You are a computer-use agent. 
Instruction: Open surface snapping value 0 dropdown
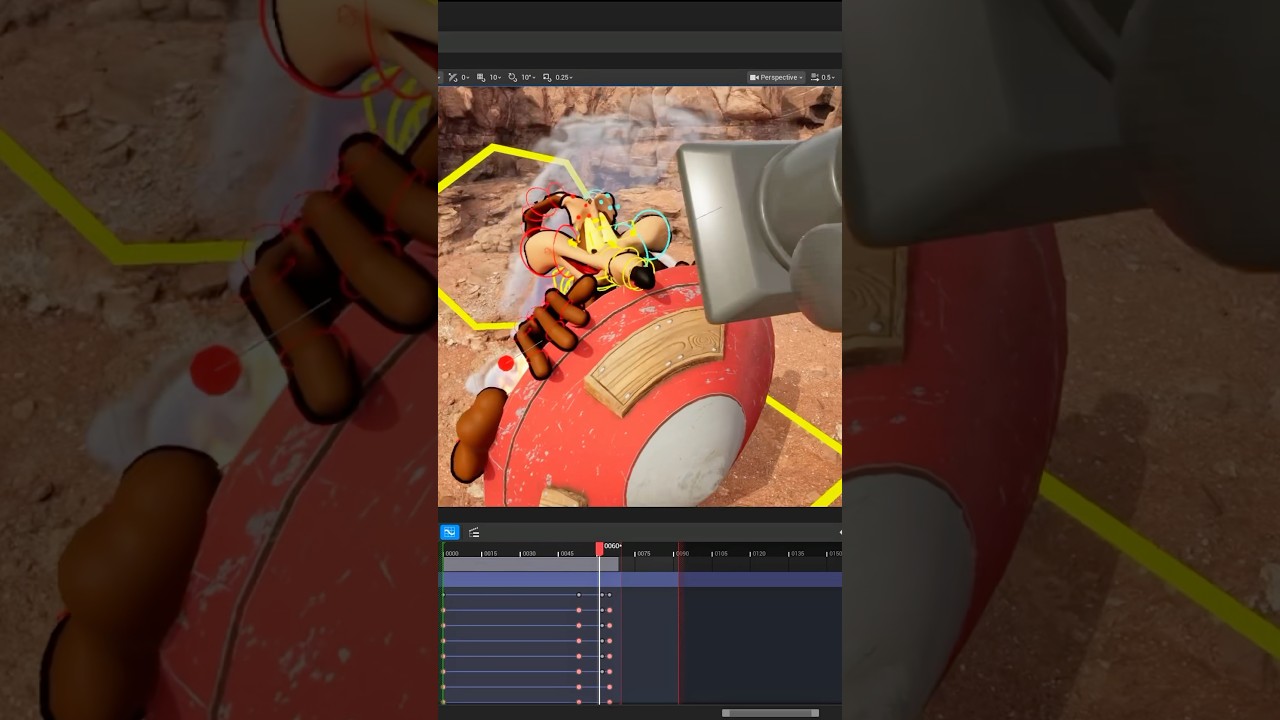(x=465, y=77)
